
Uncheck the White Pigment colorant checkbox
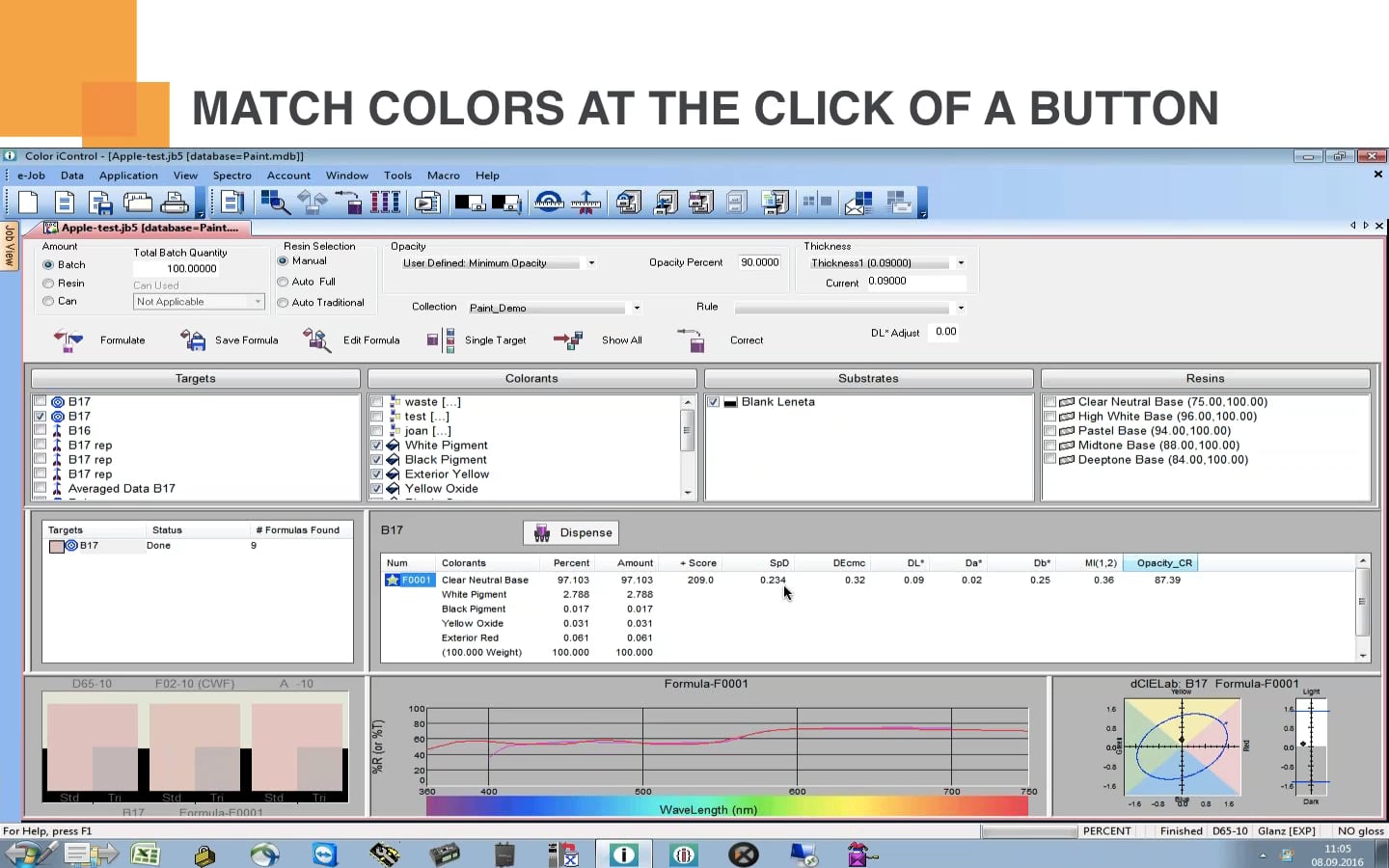tap(377, 446)
